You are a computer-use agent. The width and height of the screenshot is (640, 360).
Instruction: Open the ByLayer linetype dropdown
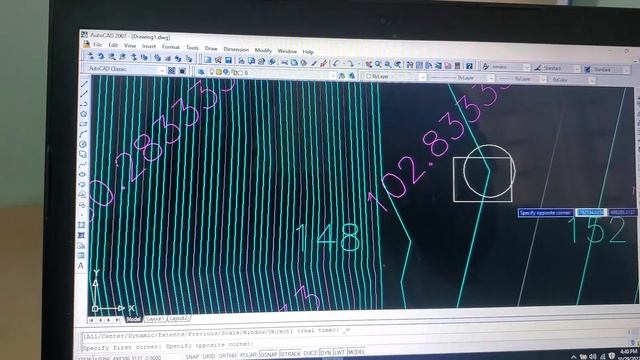(491, 78)
